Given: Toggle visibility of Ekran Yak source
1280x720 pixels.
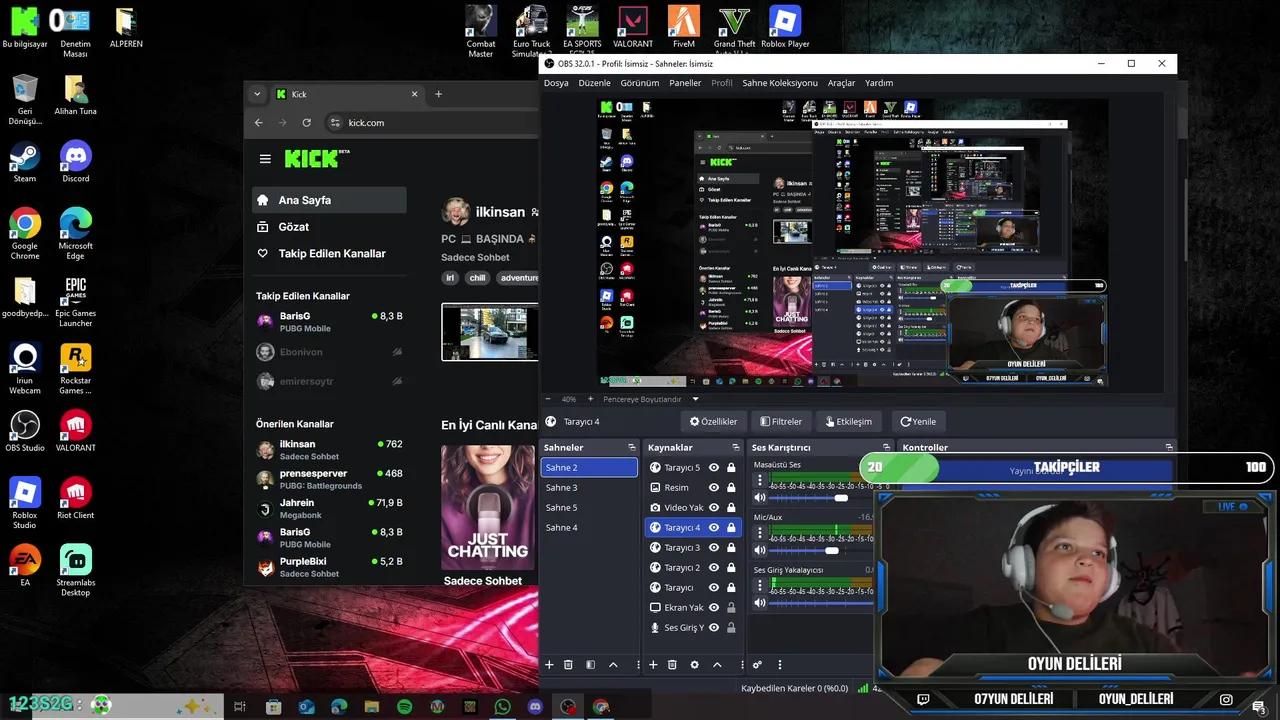Looking at the screenshot, I should (714, 607).
